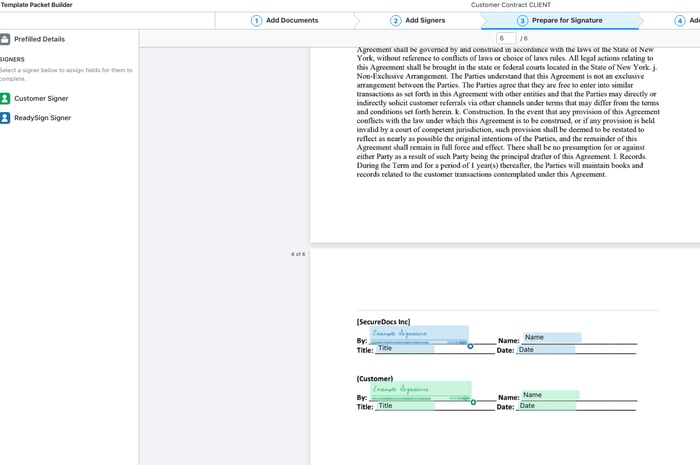This screenshot has width=700, height=465.
Task: Click the step 1 number circle
Action: [x=256, y=21]
